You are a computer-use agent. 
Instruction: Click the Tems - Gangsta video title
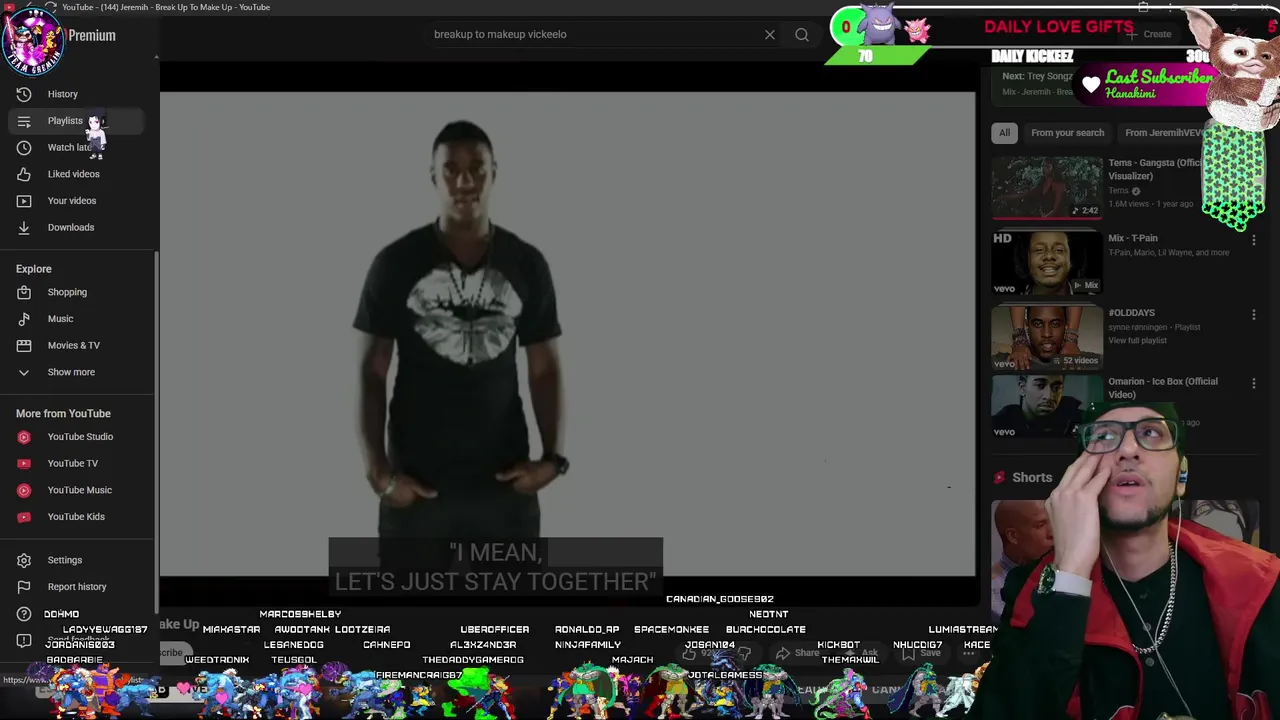coord(1155,169)
